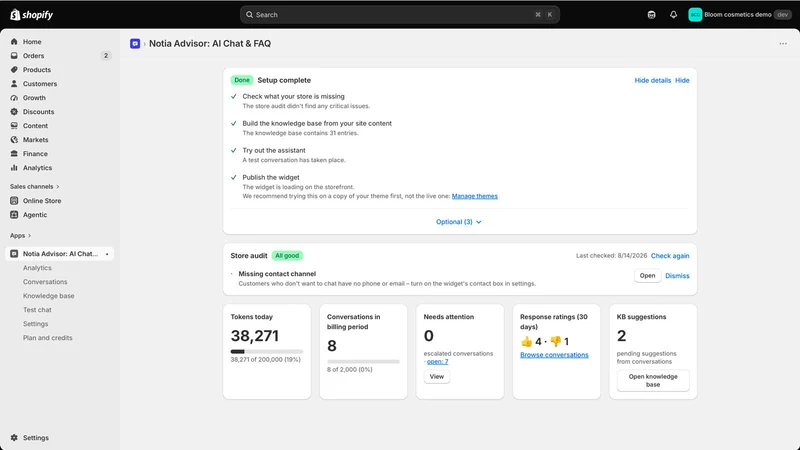Expand the Optional (3) section
Image resolution: width=800 pixels, height=450 pixels.
tap(459, 222)
